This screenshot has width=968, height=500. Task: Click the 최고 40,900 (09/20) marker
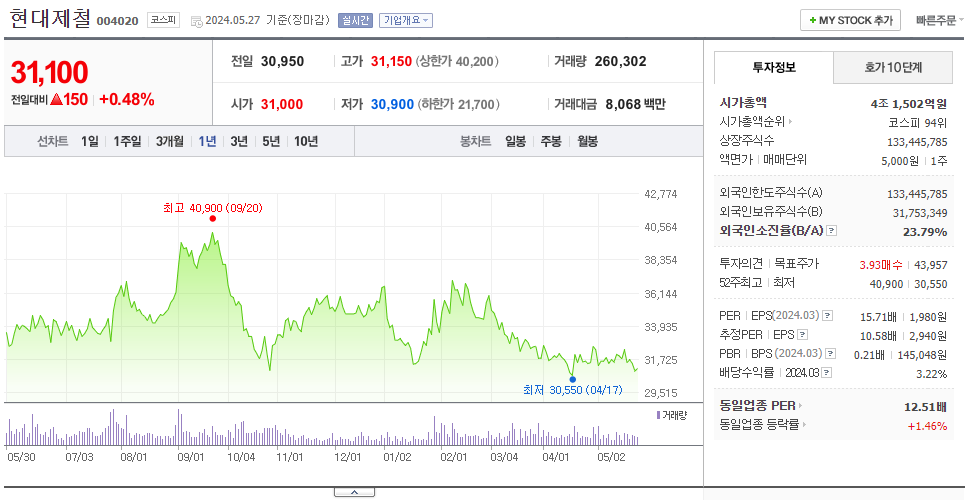click(x=213, y=208)
